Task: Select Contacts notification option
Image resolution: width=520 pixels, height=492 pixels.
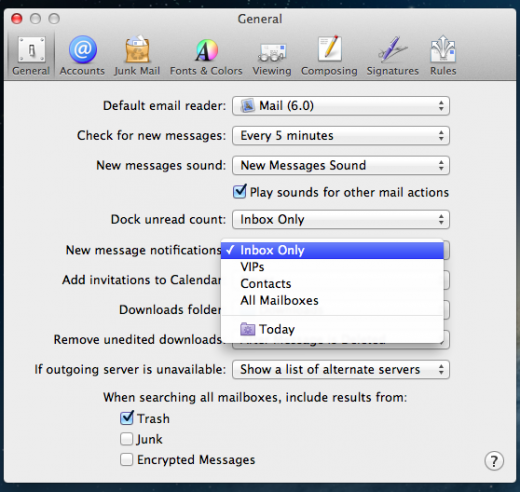Action: coord(332,284)
